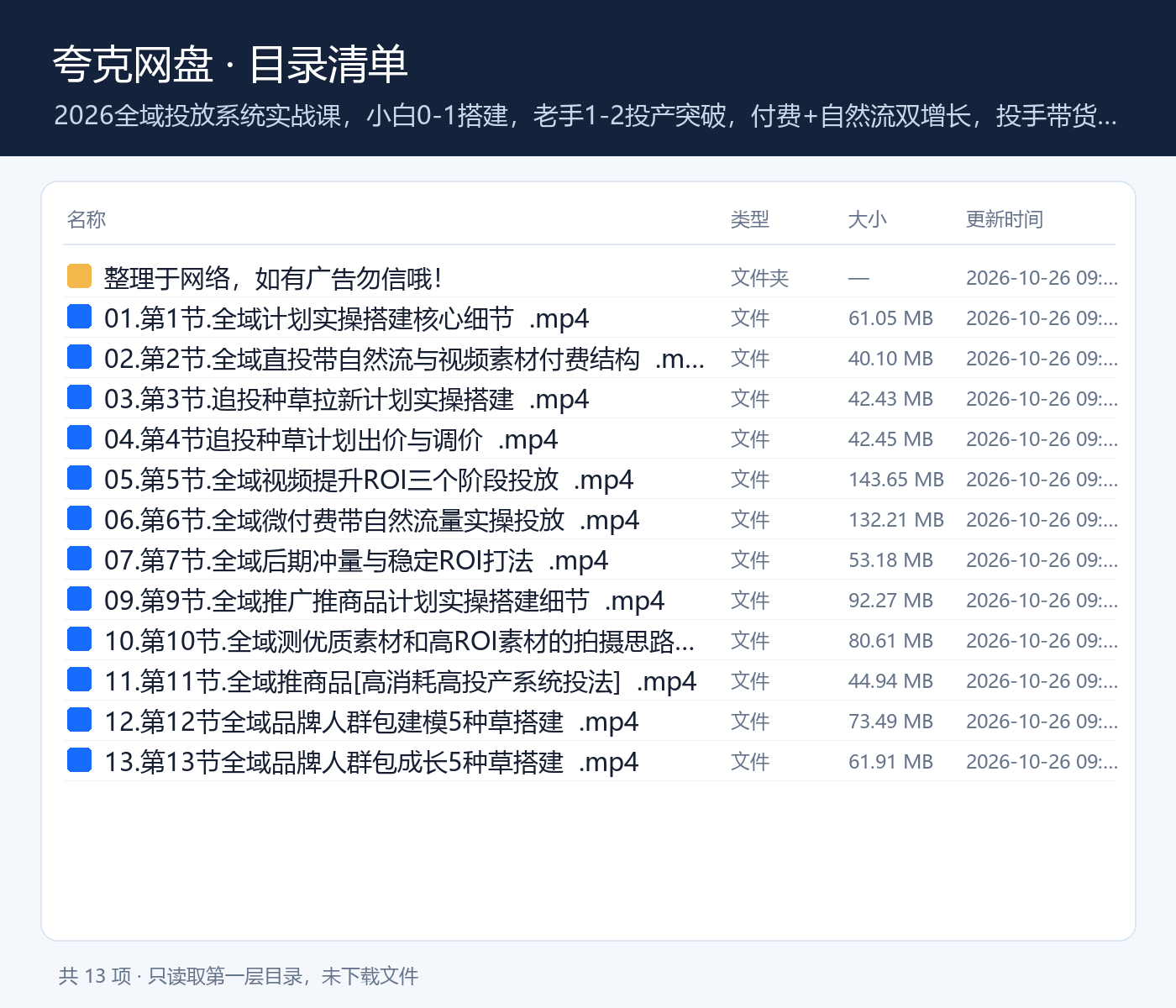Open 13.第13节全域品牌人群包成长5种草搭建 .mp4
The height and width of the screenshot is (1008, 1176).
click(371, 762)
